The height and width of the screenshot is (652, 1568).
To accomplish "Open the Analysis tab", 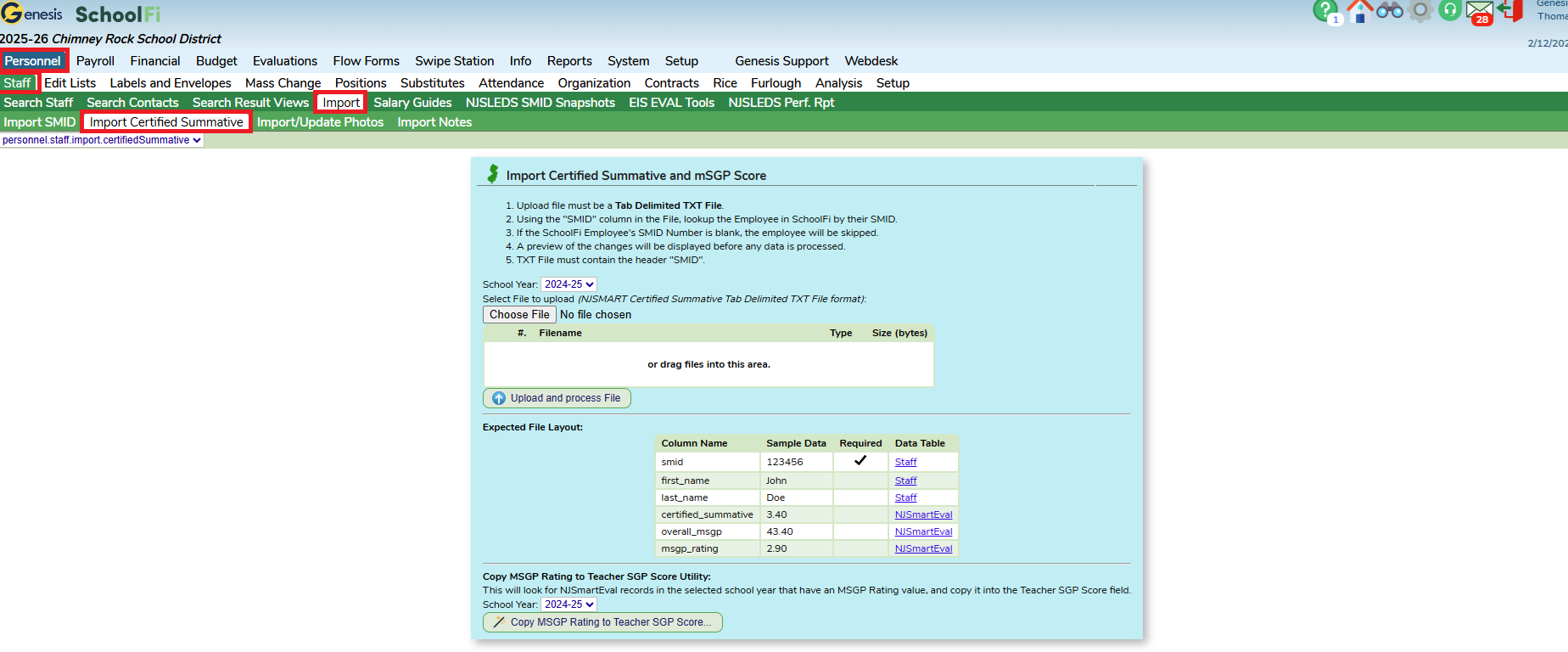I will [838, 83].
